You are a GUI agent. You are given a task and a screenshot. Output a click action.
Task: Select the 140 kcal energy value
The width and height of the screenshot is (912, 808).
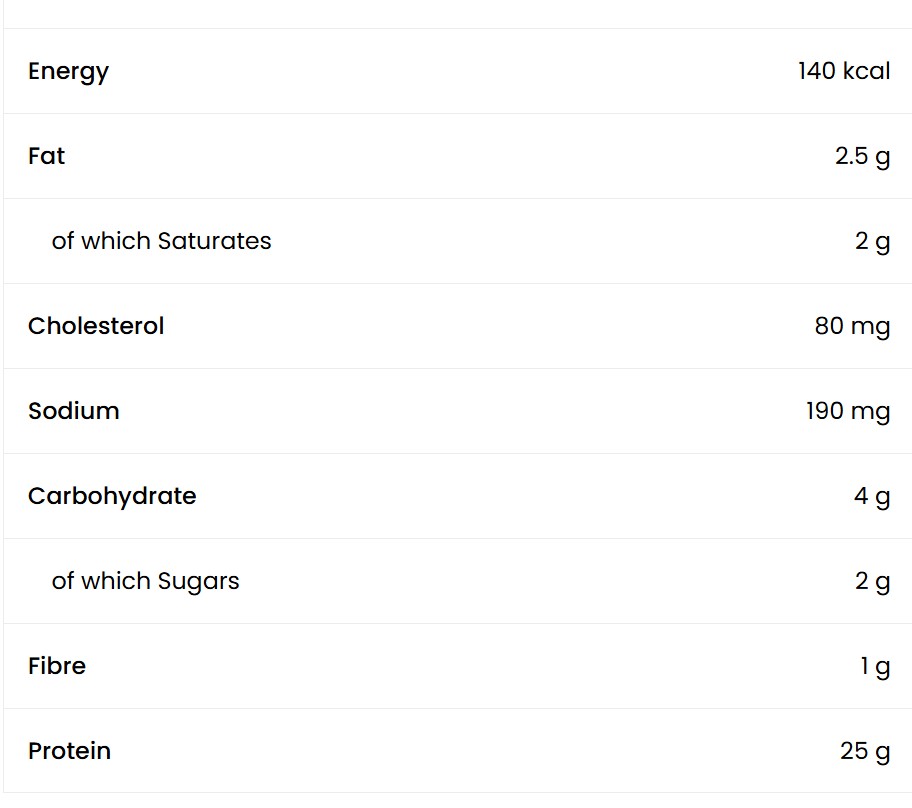tap(843, 71)
